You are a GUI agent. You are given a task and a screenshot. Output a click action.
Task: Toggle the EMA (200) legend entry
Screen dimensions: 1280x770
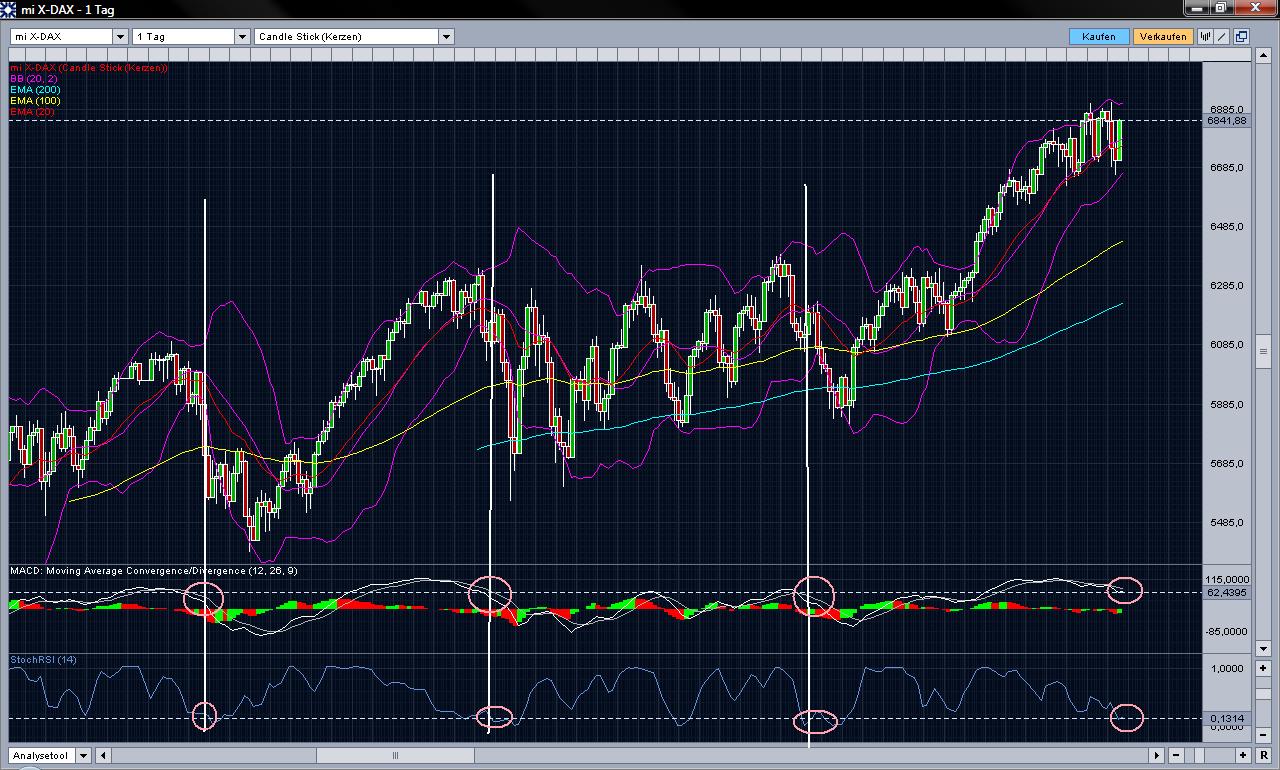tap(33, 90)
